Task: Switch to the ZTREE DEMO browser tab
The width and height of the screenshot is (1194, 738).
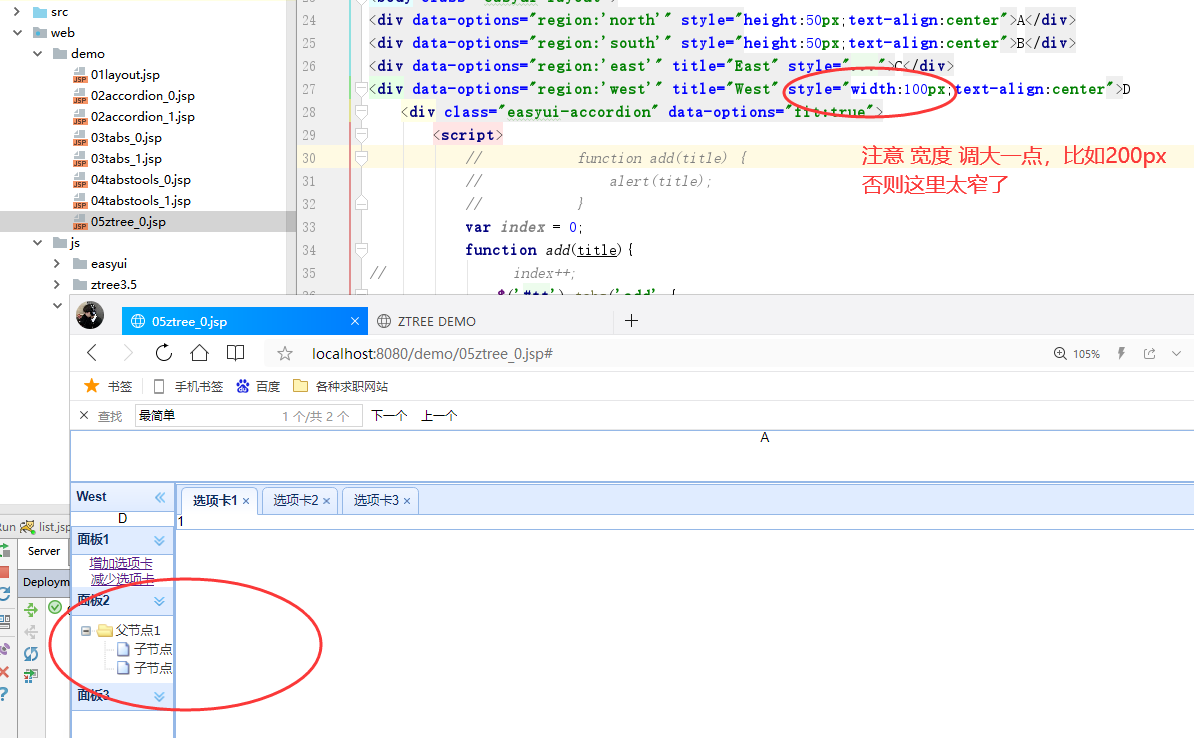Action: (x=490, y=321)
